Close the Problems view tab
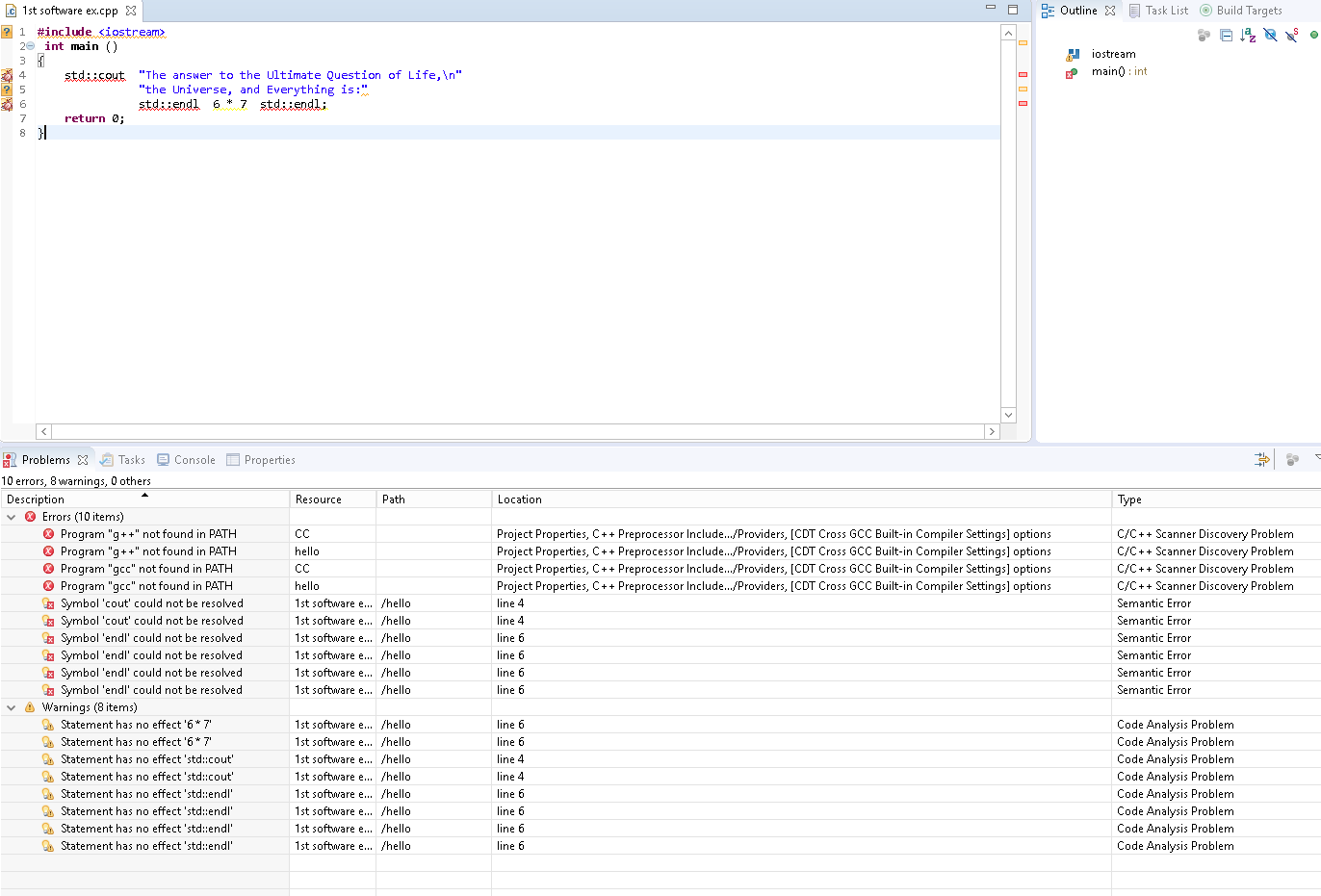The width and height of the screenshot is (1321, 896). pos(83,460)
